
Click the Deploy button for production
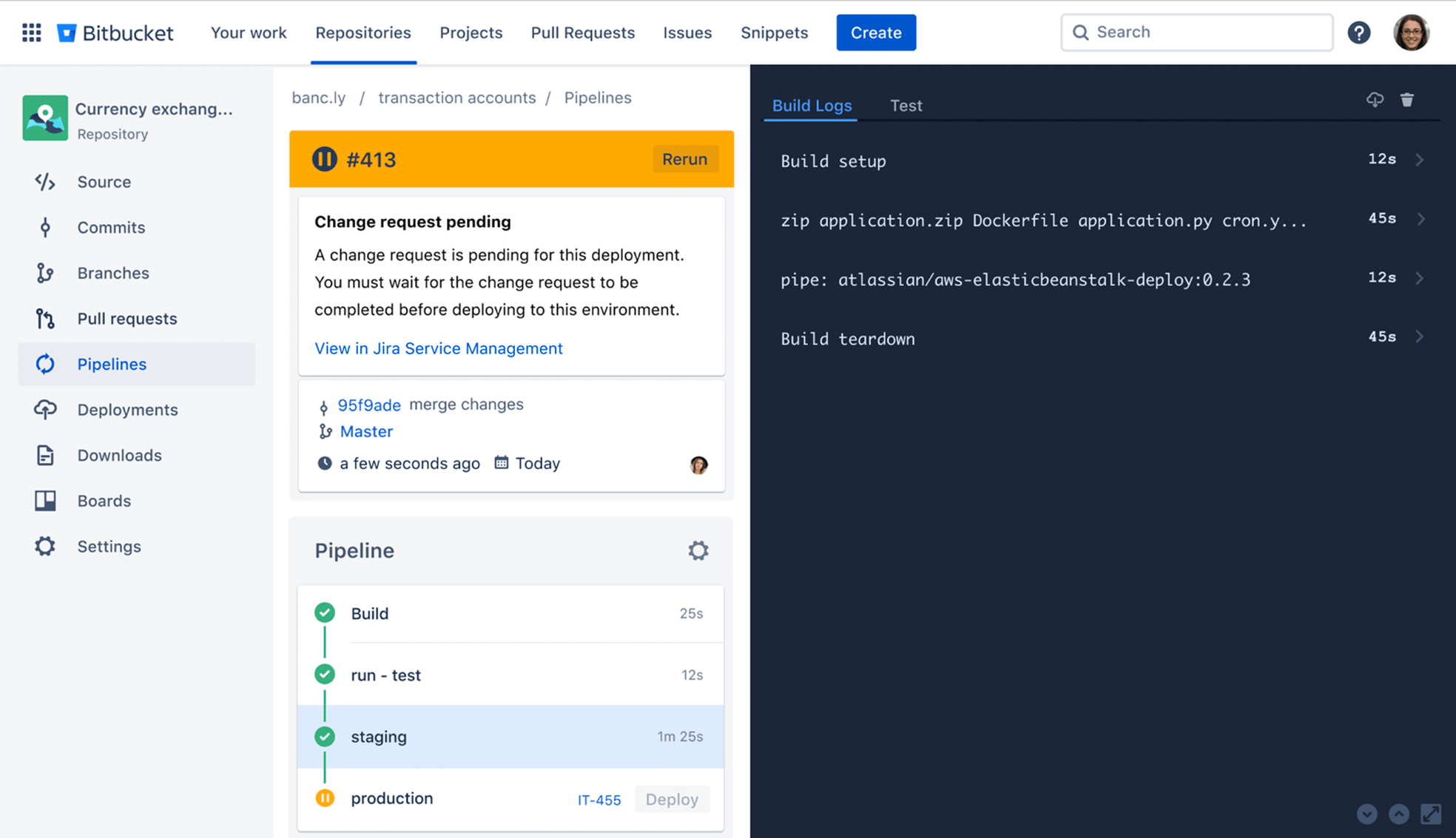673,798
